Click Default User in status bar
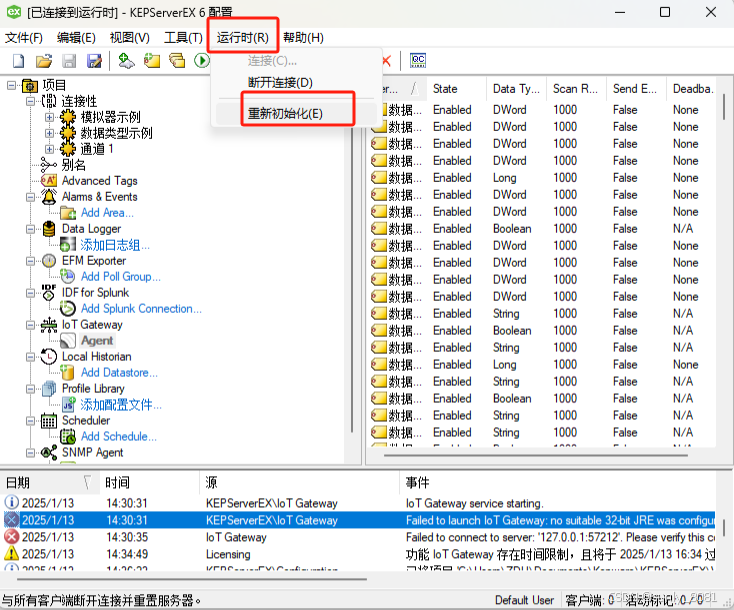Screen dimensions: 734x610 (x=524, y=600)
